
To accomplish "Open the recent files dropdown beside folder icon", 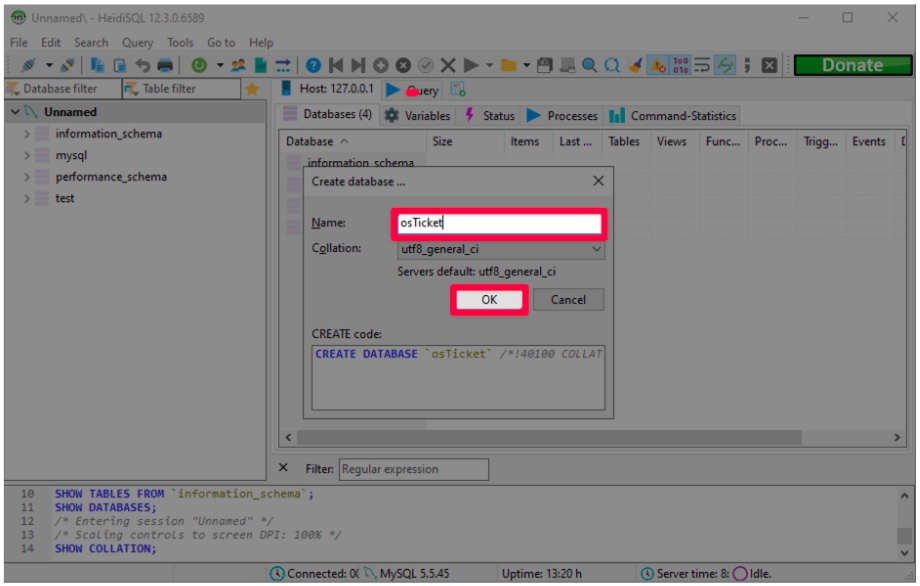I will pyautogui.click(x=526, y=65).
